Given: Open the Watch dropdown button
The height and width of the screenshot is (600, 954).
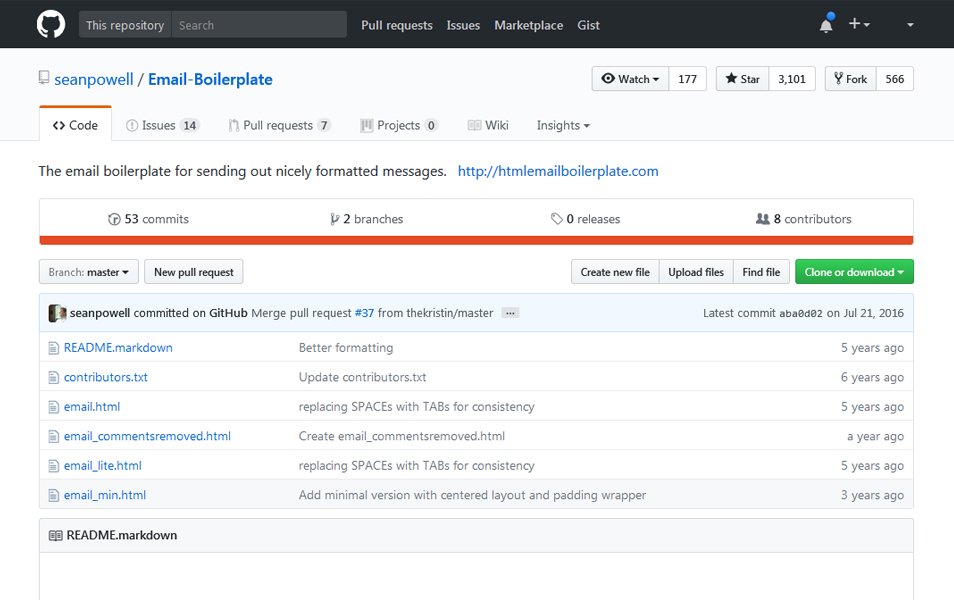Looking at the screenshot, I should (630, 78).
